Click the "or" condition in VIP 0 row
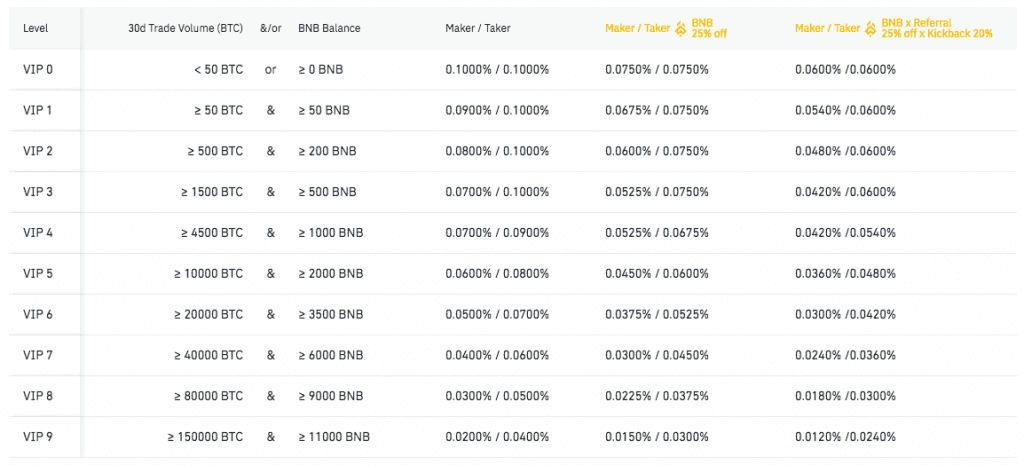The image size is (1024, 465). 270,69
